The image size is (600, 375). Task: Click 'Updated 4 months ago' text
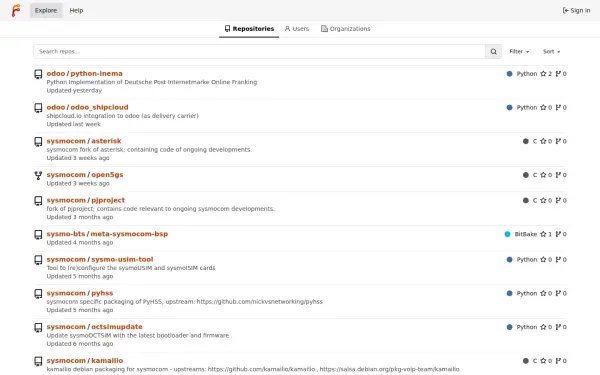[80, 243]
